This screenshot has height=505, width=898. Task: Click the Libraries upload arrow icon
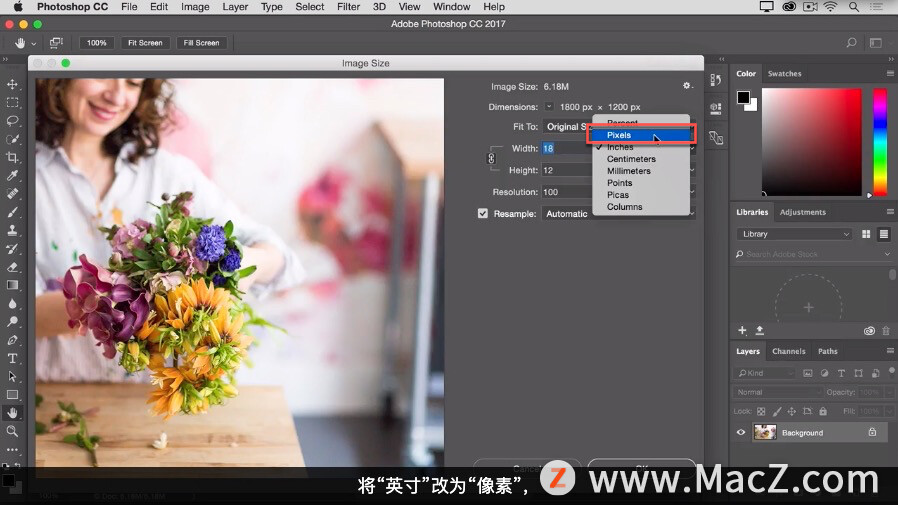[760, 330]
